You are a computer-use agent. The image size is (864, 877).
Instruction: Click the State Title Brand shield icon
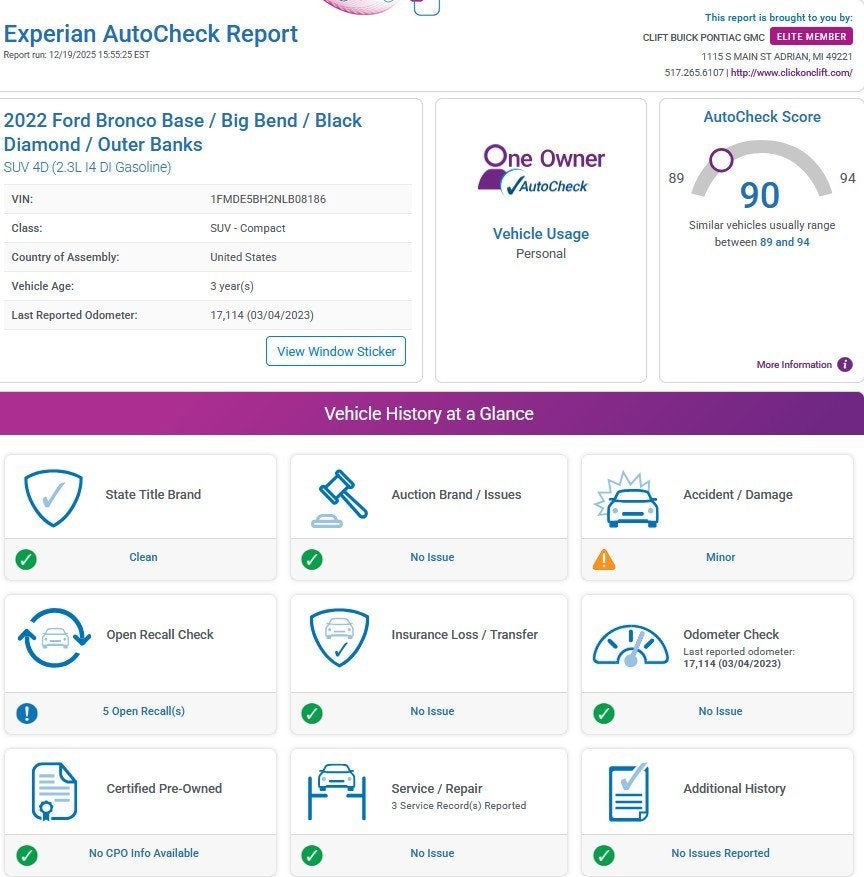pyautogui.click(x=53, y=497)
